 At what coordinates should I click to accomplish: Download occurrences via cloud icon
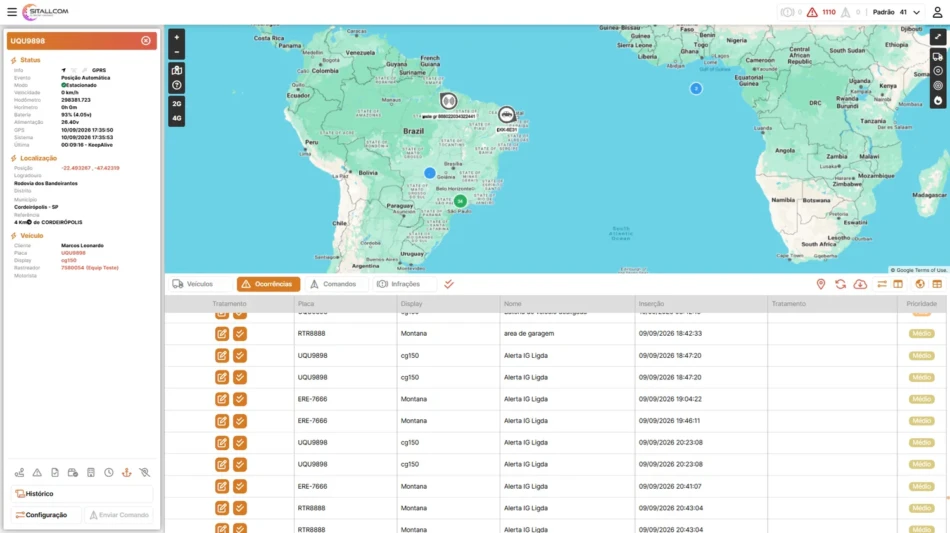point(860,284)
